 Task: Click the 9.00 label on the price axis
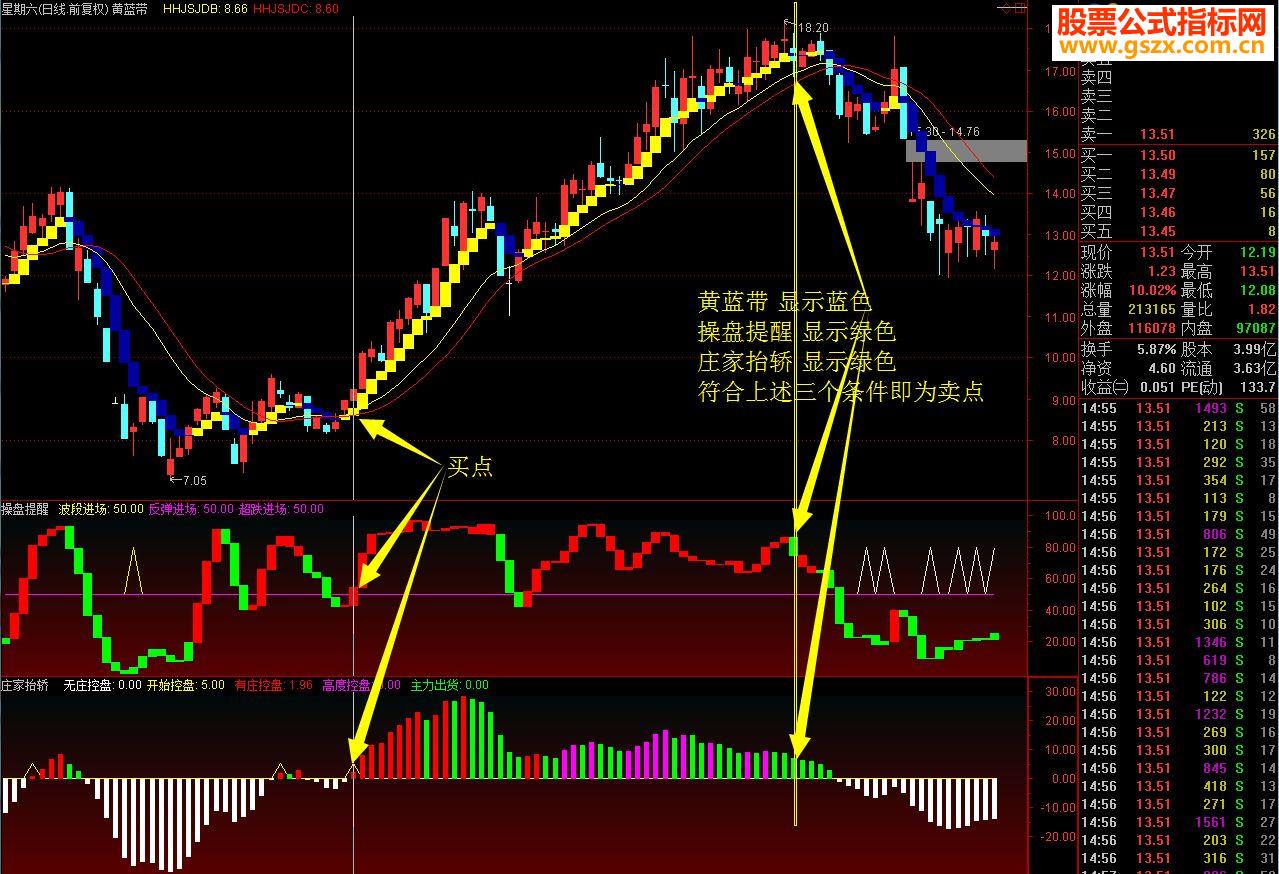(x=1063, y=400)
